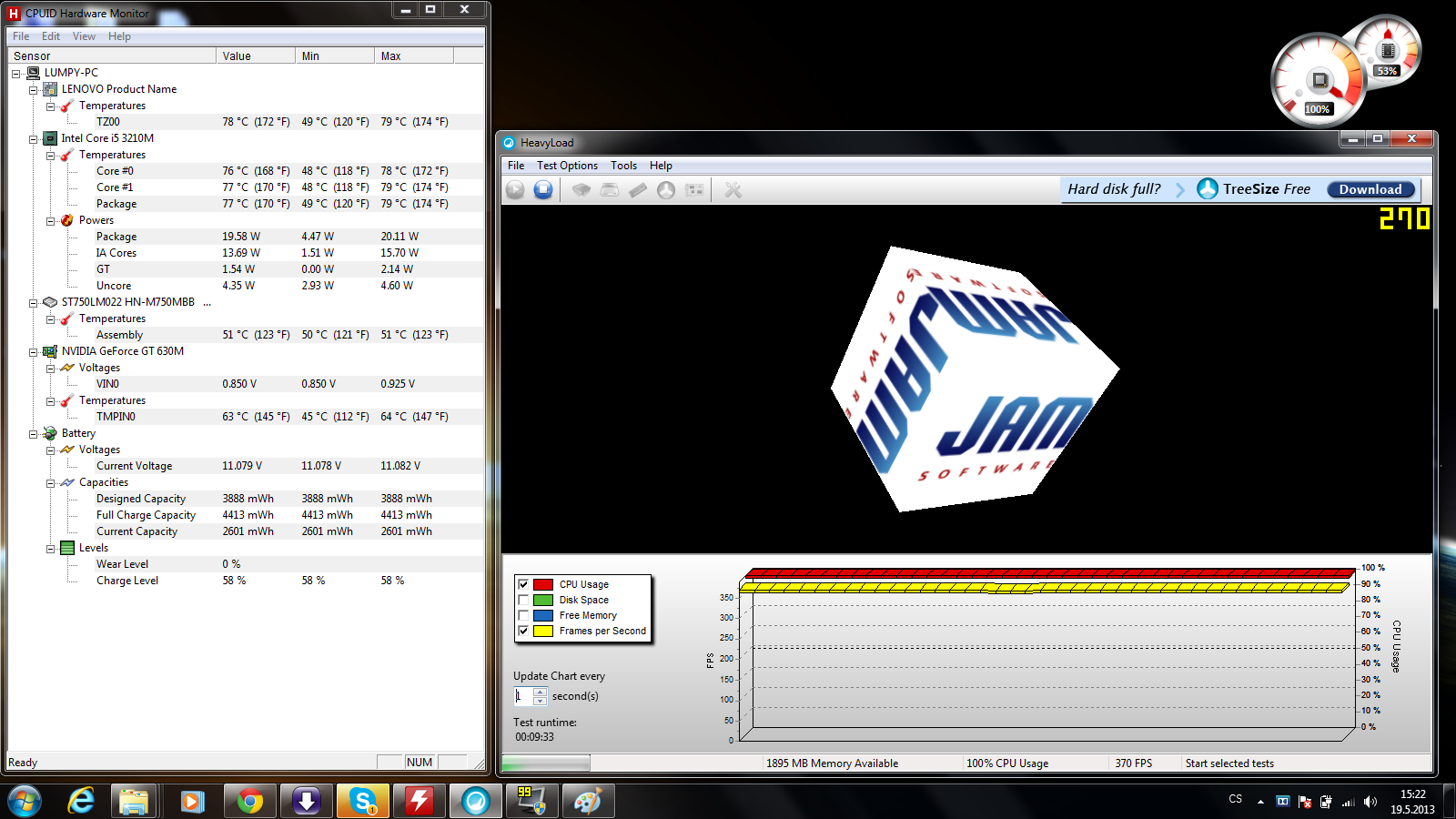The height and width of the screenshot is (819, 1456).
Task: Switch to HeavyLoad on the taskbar
Action: pos(476,801)
